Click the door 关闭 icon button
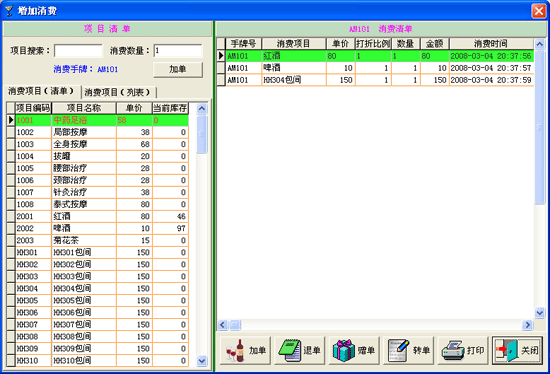The width and height of the screenshot is (550, 374). point(517,350)
